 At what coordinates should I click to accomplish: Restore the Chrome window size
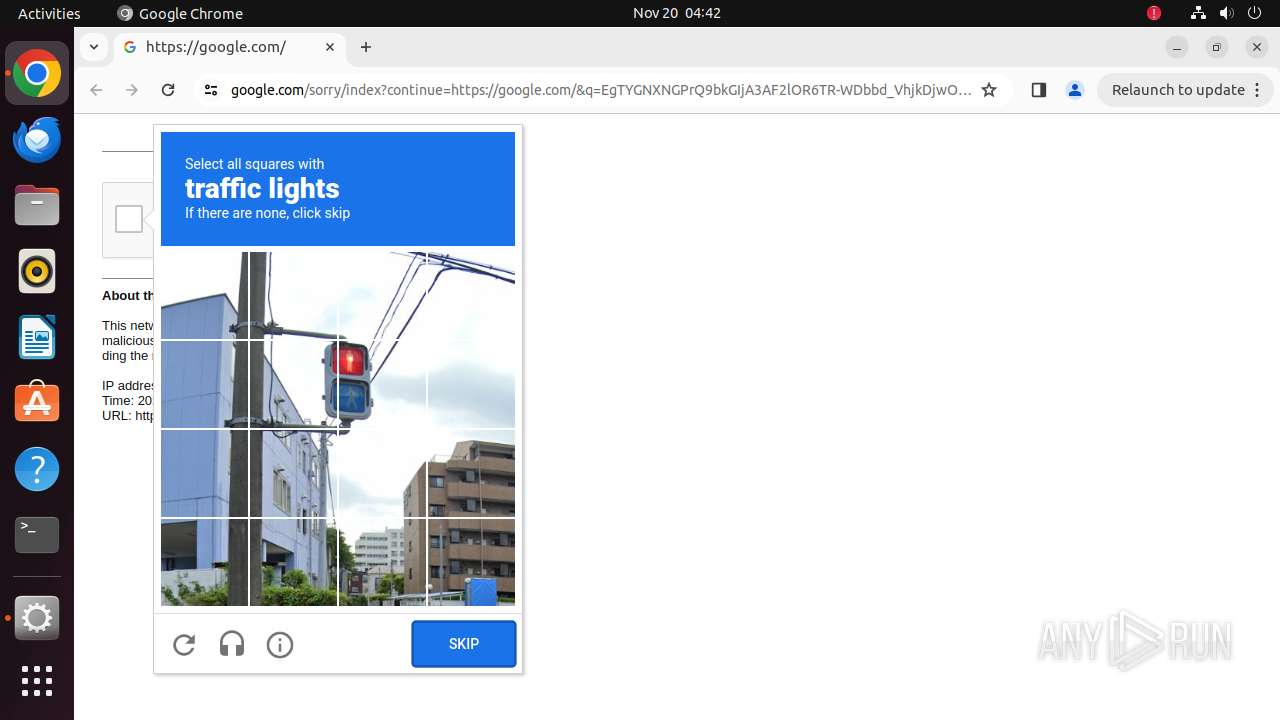point(1217,47)
